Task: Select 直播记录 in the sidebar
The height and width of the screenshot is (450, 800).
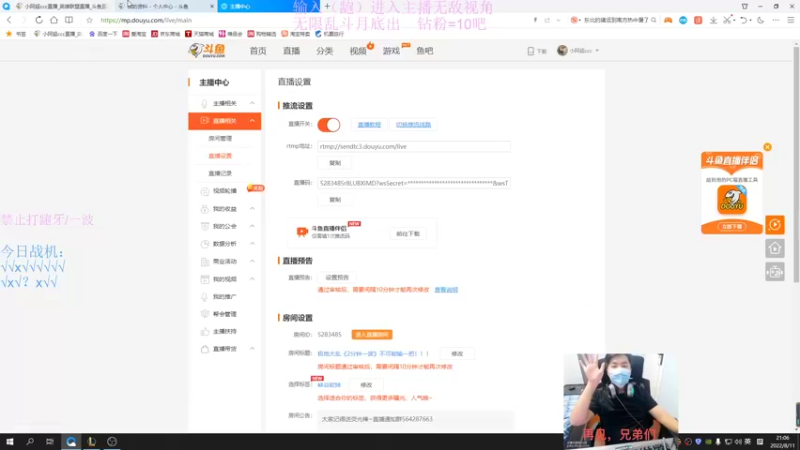Action: point(220,173)
